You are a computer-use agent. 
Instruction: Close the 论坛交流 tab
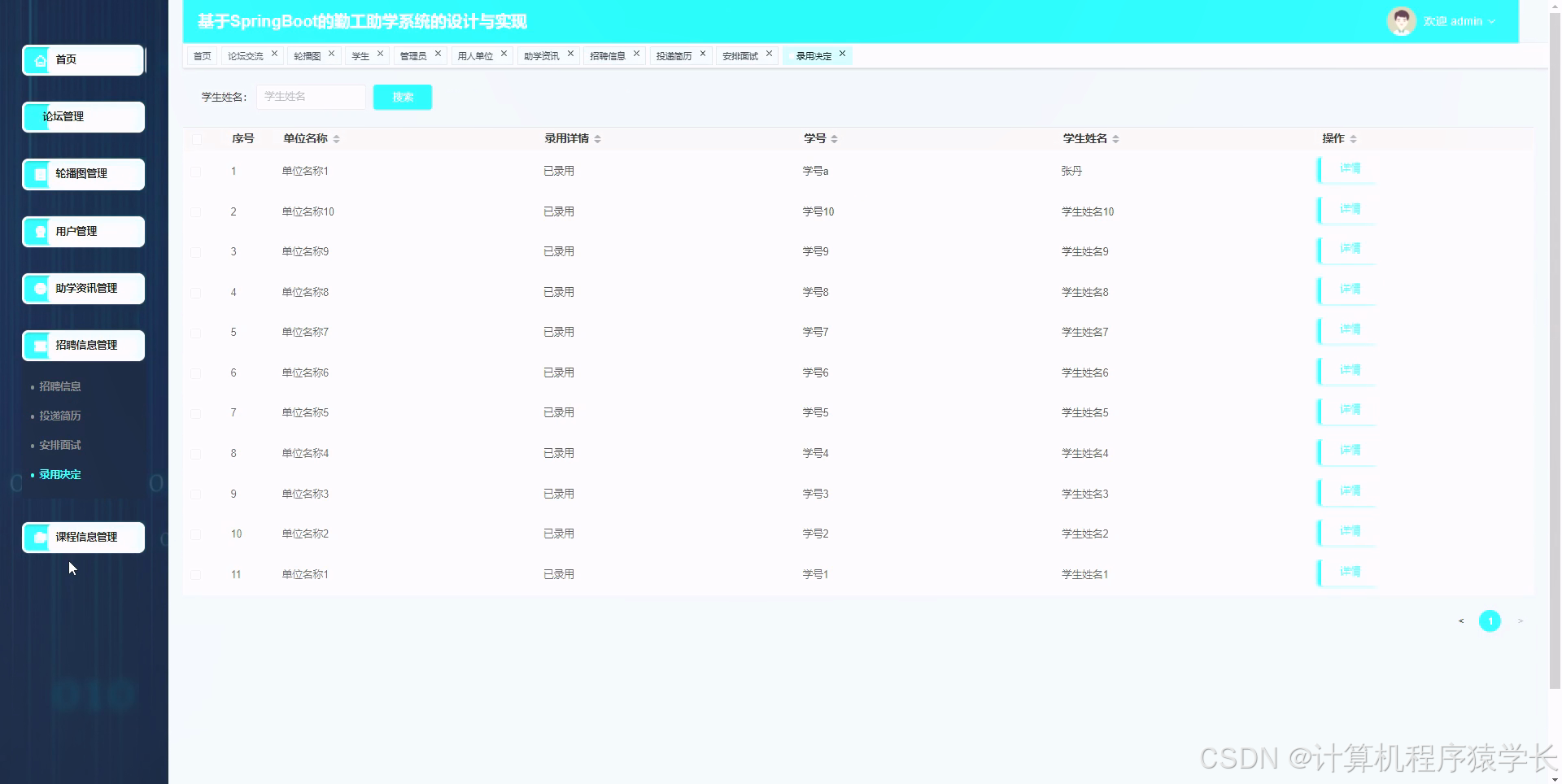tap(275, 54)
